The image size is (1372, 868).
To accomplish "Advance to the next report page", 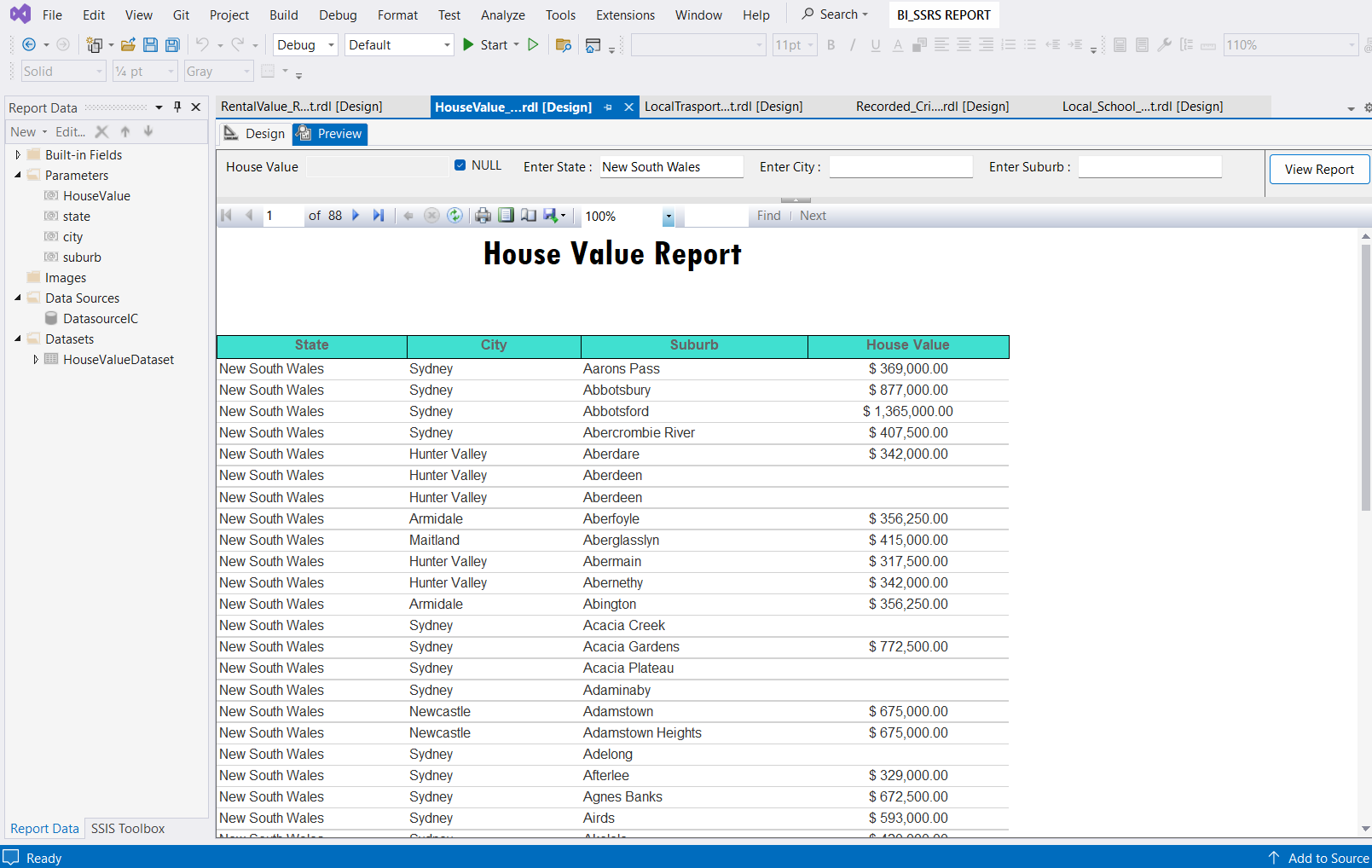I will pyautogui.click(x=356, y=216).
